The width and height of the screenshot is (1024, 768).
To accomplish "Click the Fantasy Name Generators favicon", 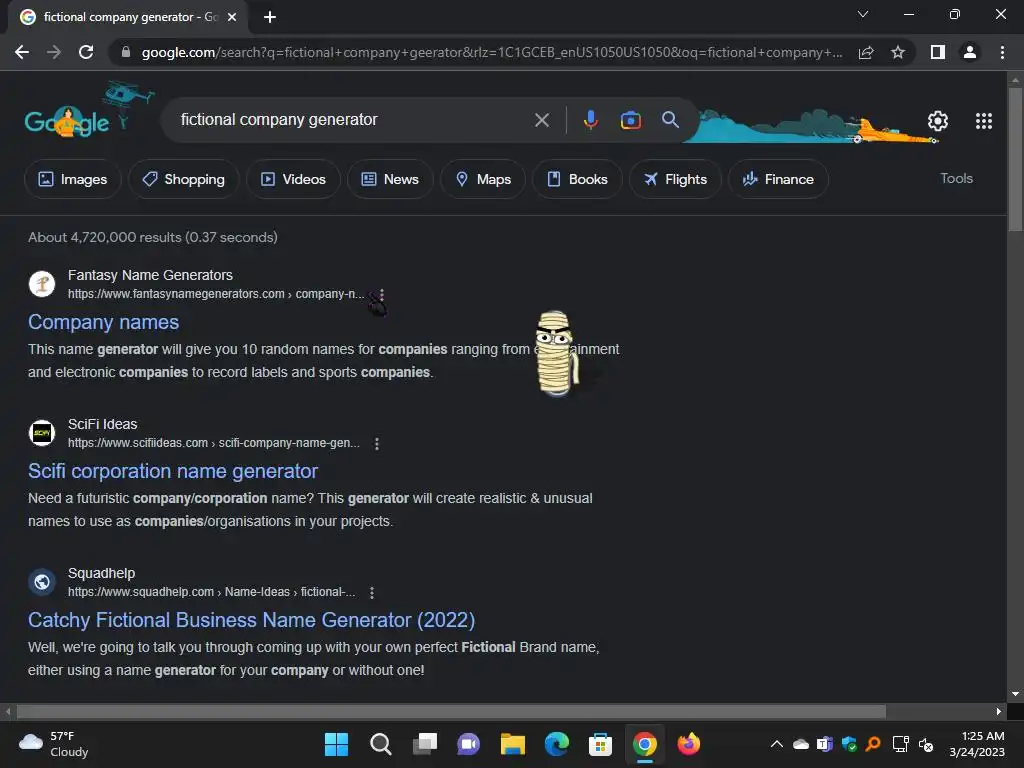I will click(x=42, y=284).
